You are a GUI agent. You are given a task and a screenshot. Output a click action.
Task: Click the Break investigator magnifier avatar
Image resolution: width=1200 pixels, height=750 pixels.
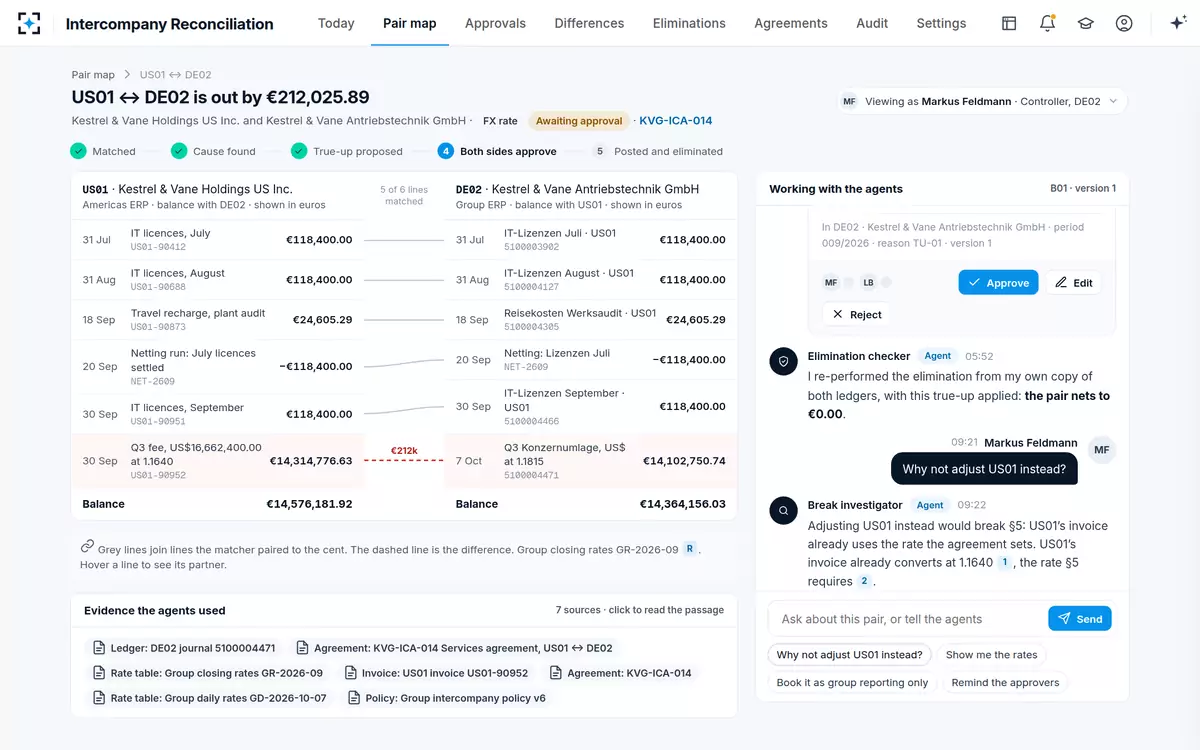783,511
